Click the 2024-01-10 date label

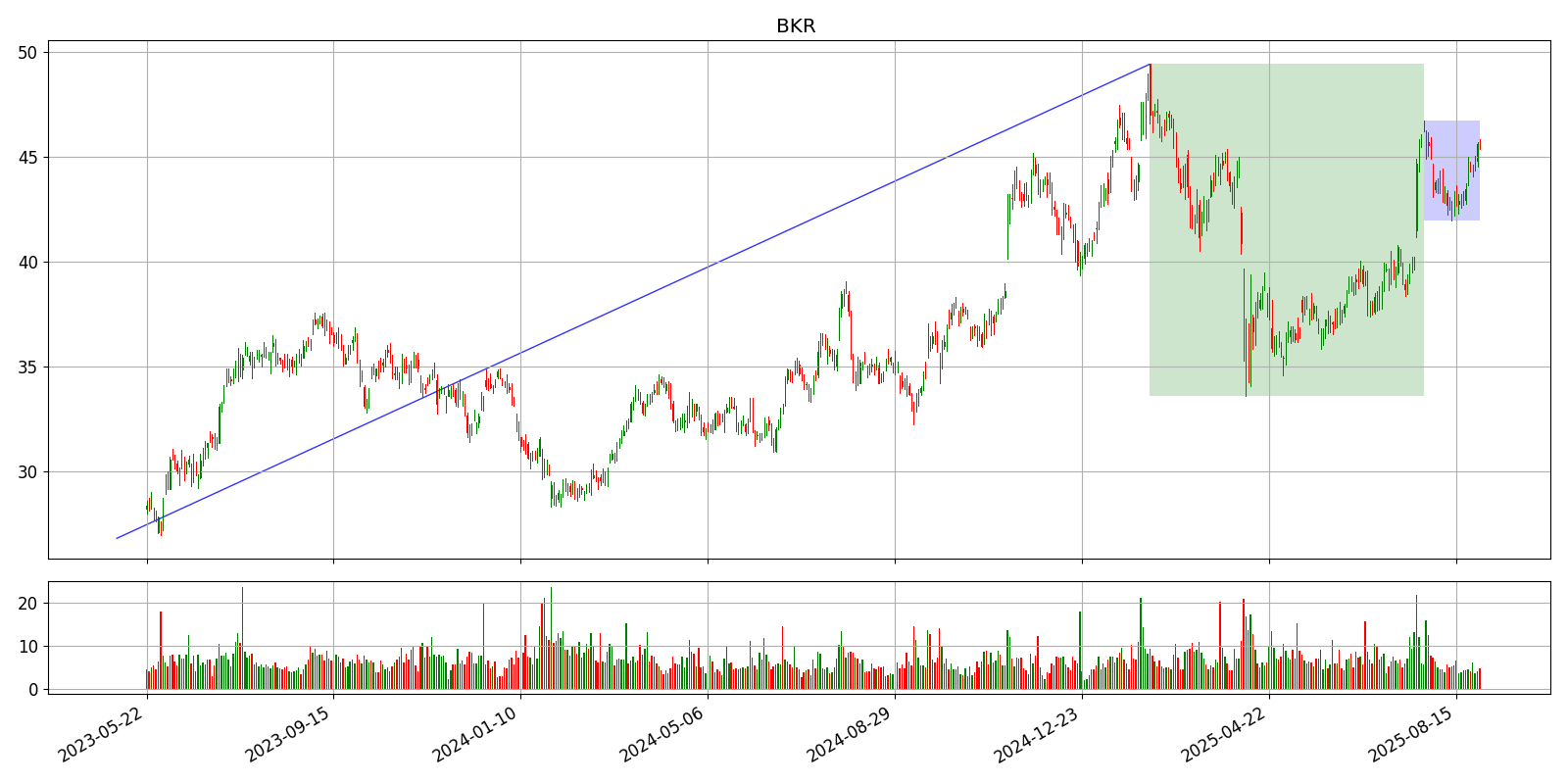click(x=475, y=735)
